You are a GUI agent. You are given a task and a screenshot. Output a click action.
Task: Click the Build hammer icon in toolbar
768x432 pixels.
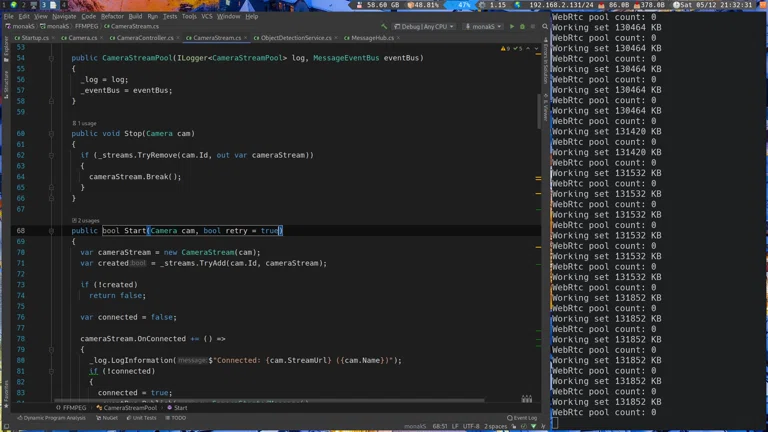[384, 26]
